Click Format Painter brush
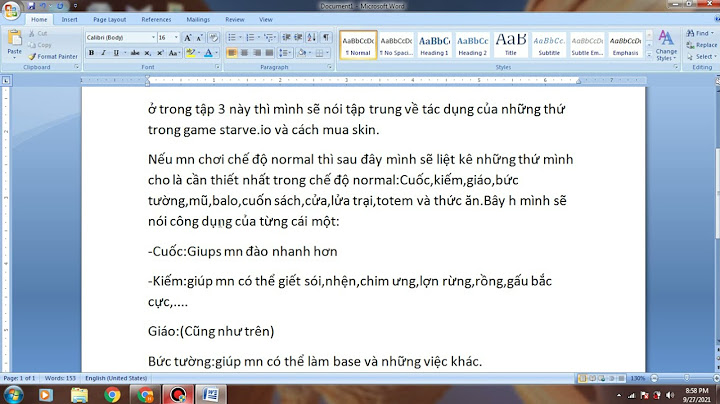This screenshot has height=404, width=720. (x=53, y=56)
